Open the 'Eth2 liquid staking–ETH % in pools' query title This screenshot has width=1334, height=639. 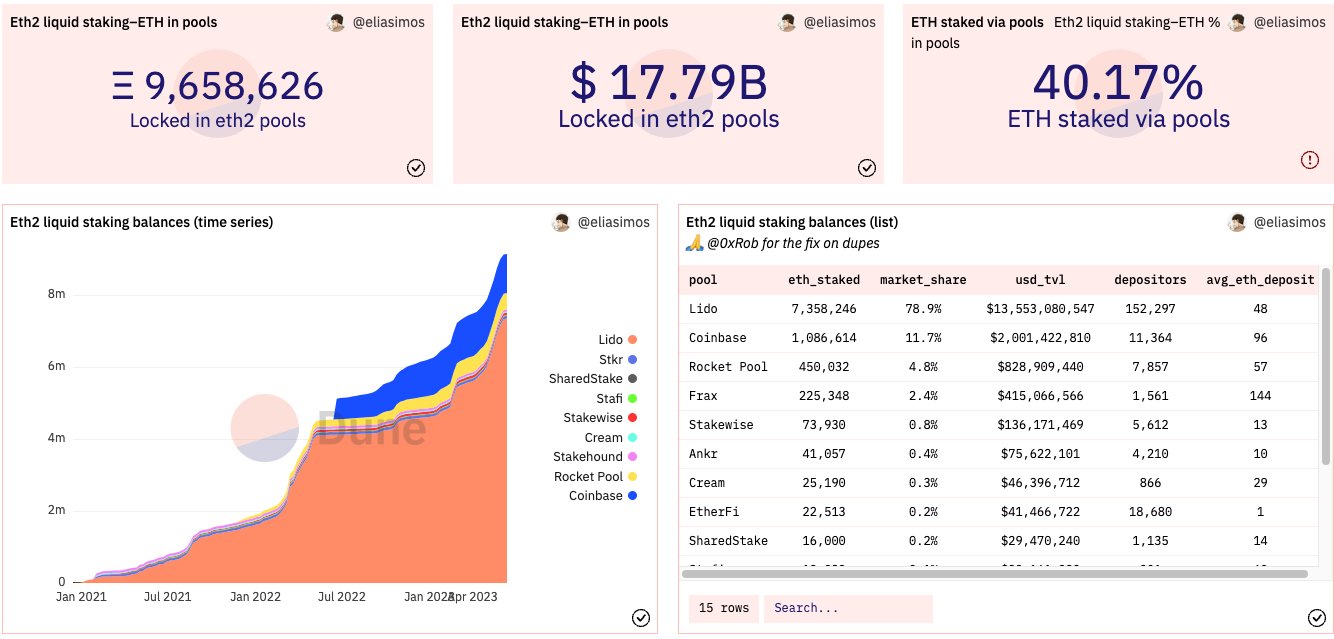(x=1065, y=32)
